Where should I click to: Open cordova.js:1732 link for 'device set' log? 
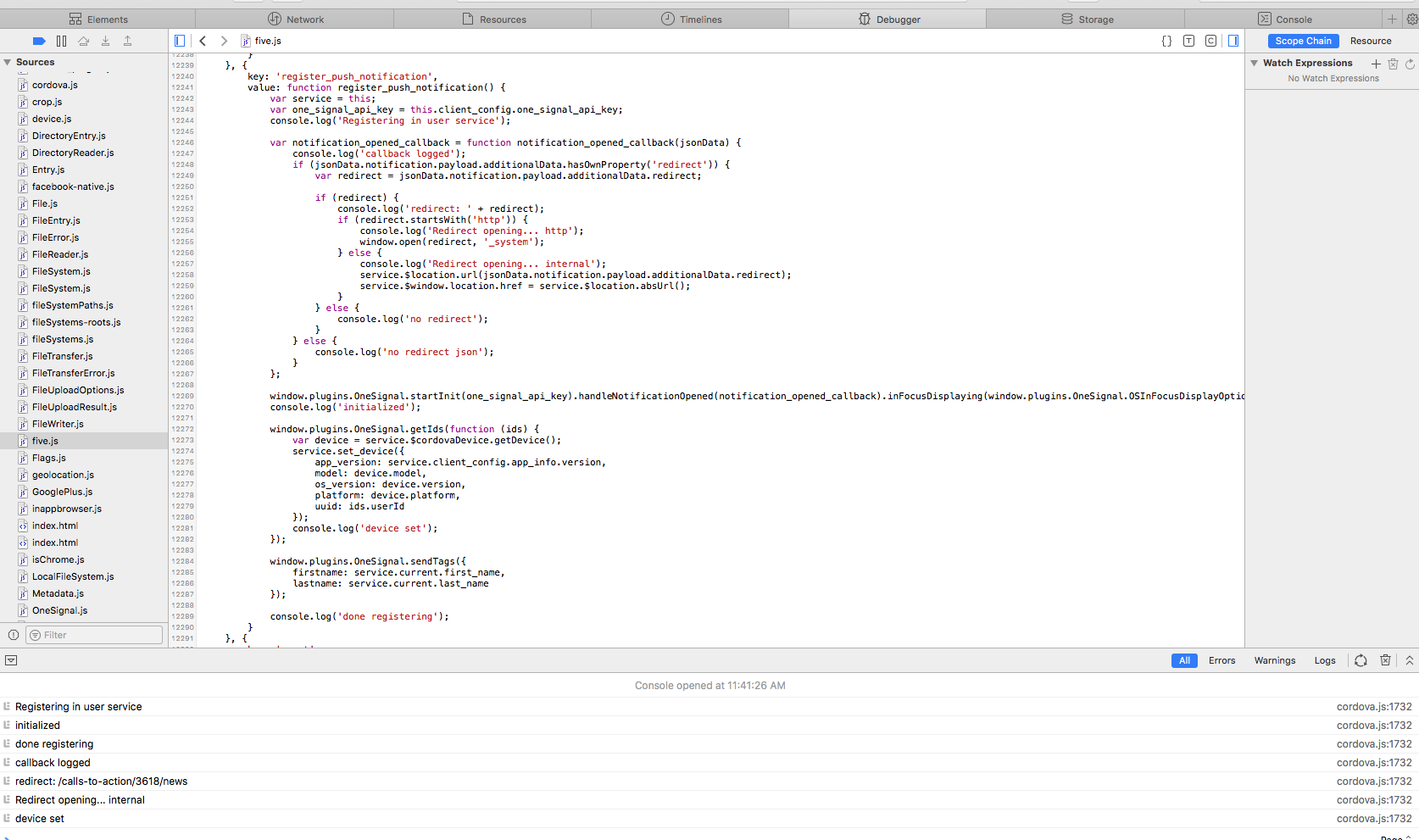coord(1374,819)
